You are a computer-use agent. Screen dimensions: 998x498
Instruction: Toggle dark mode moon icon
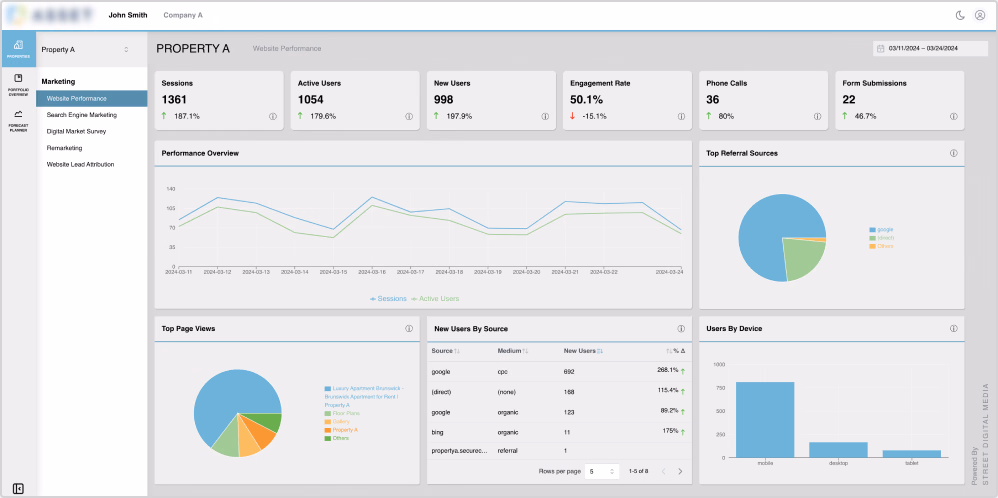960,15
